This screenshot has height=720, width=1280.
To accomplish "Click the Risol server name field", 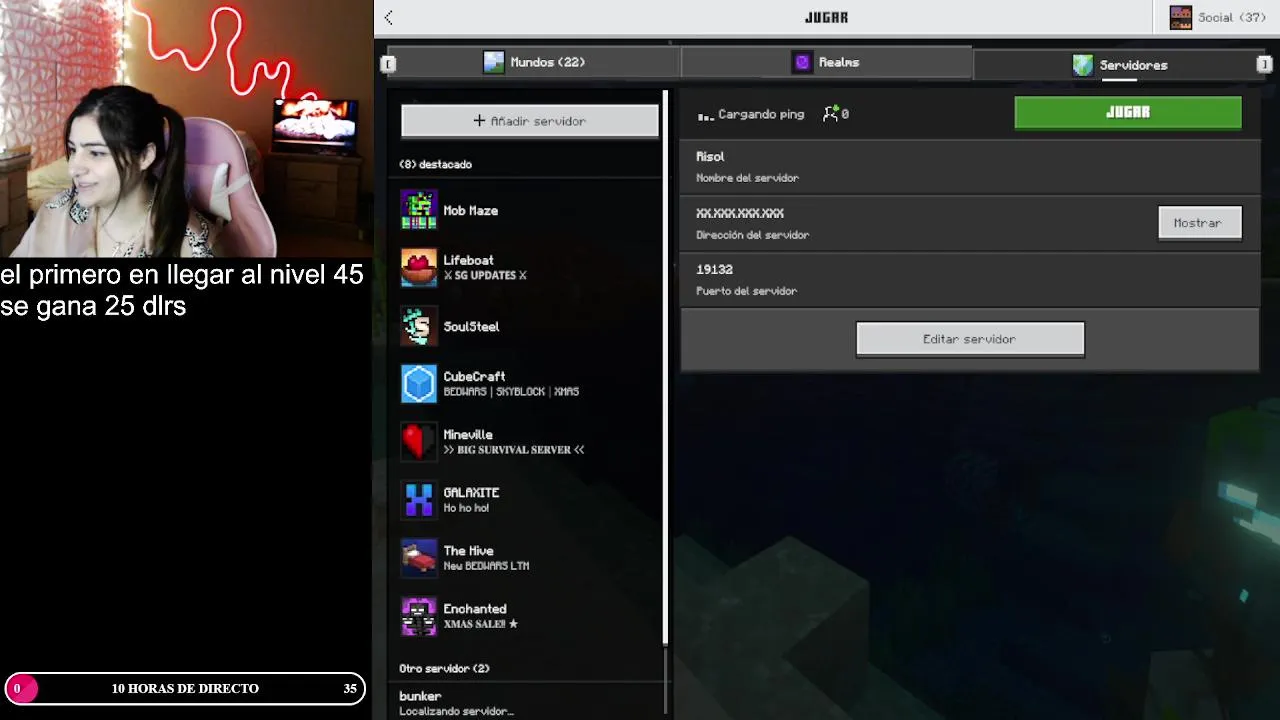I will [969, 166].
